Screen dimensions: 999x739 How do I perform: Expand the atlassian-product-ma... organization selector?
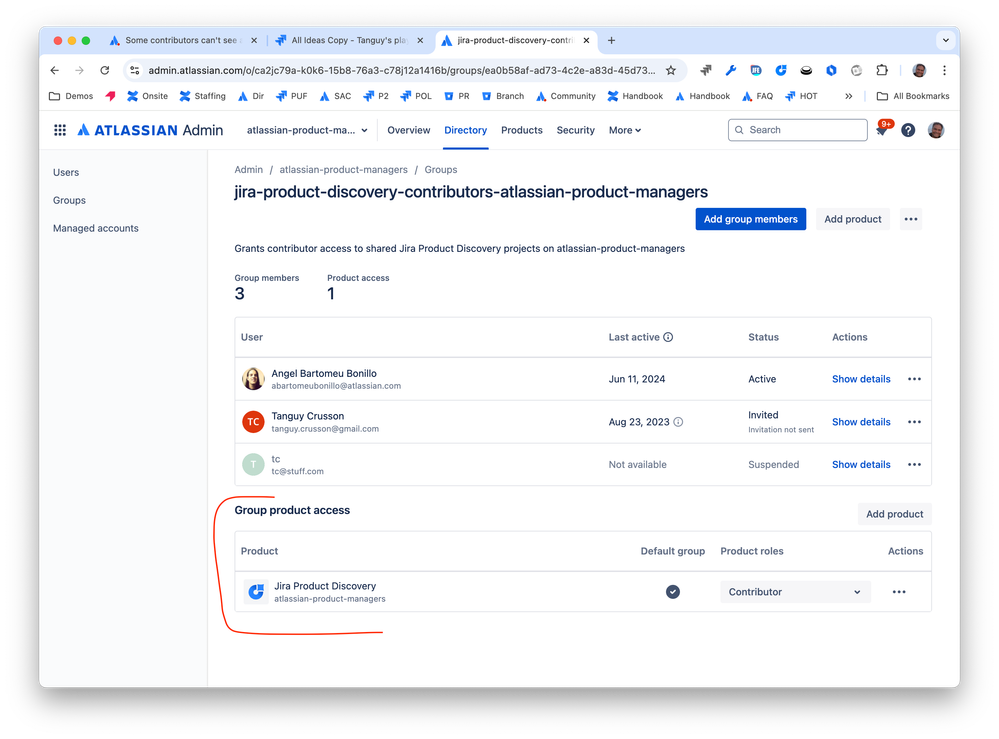click(x=307, y=130)
